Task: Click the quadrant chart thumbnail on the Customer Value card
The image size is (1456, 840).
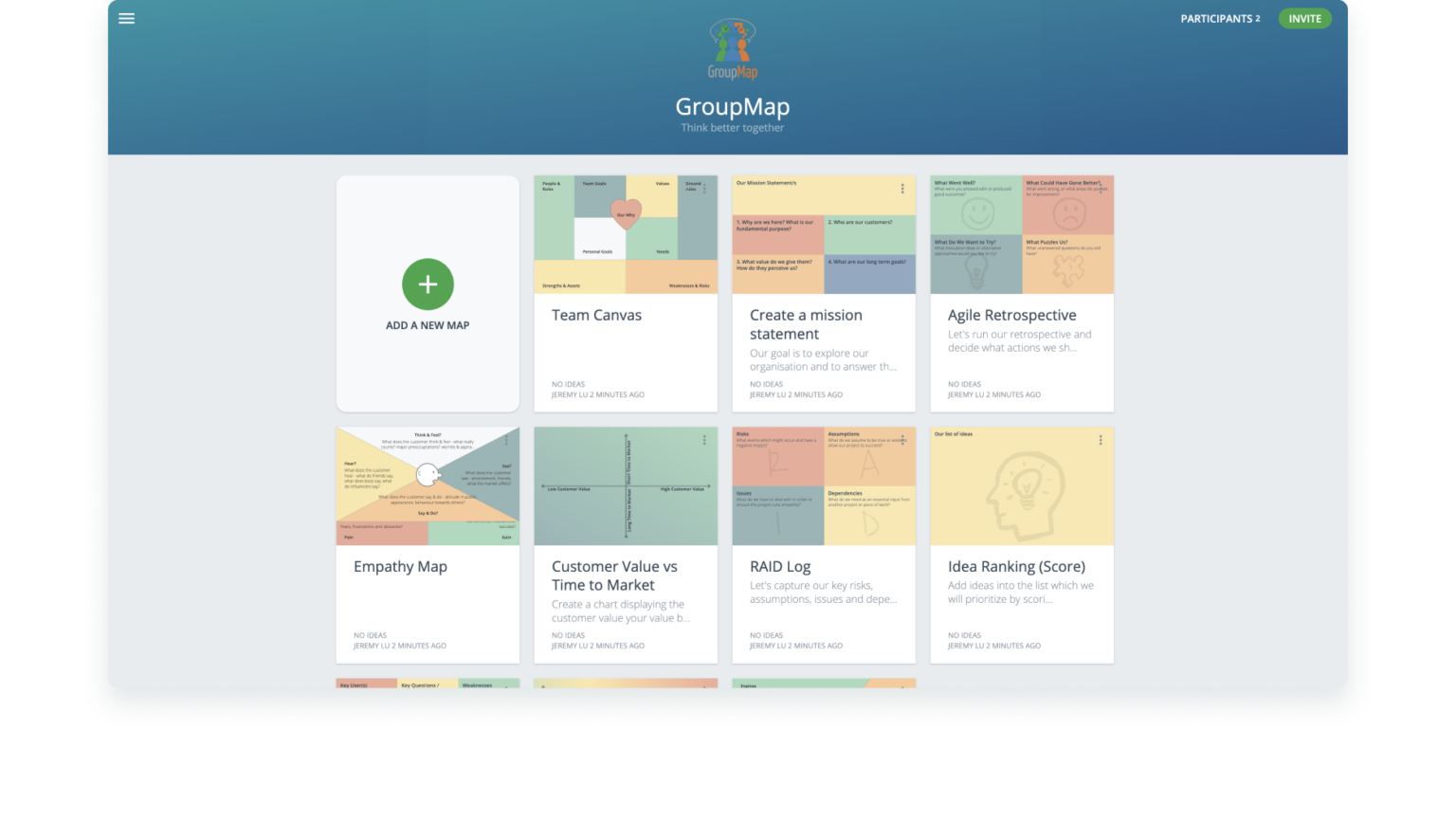Action: click(x=626, y=486)
